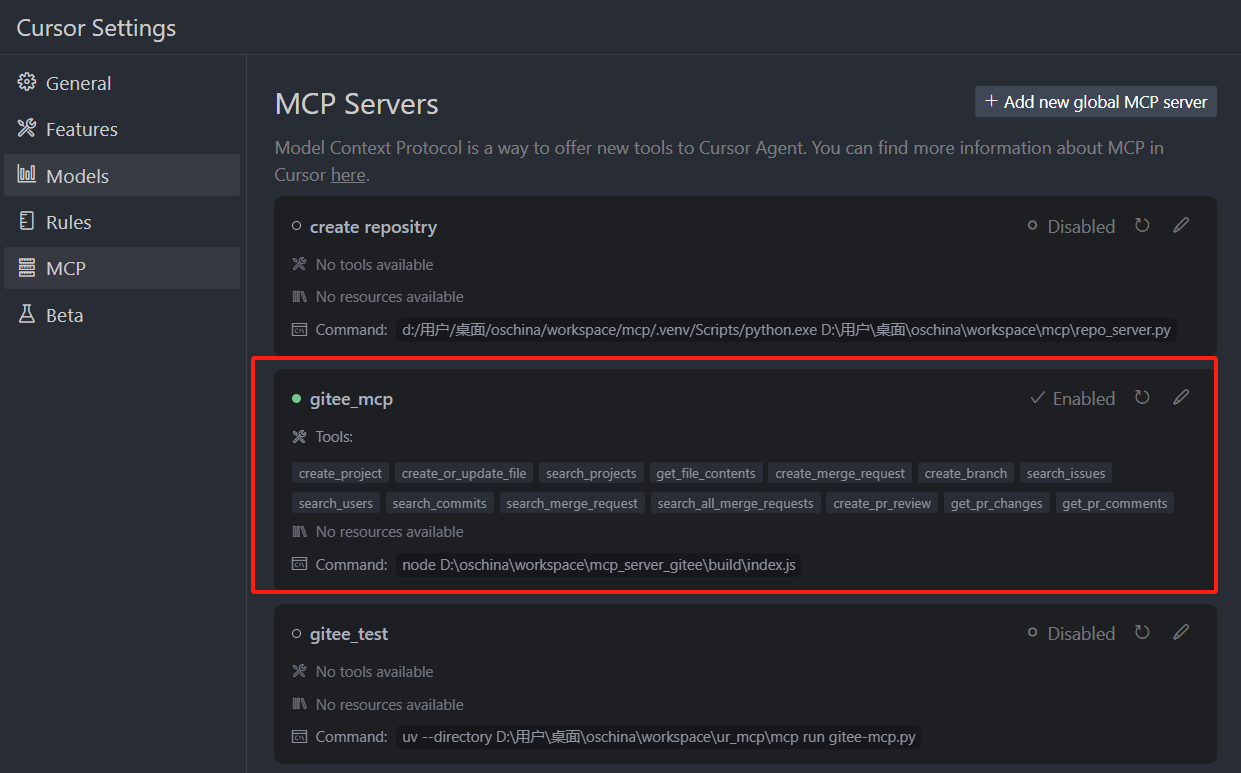Switch to the MCP settings tab
This screenshot has width=1241, height=773.
[x=63, y=267]
